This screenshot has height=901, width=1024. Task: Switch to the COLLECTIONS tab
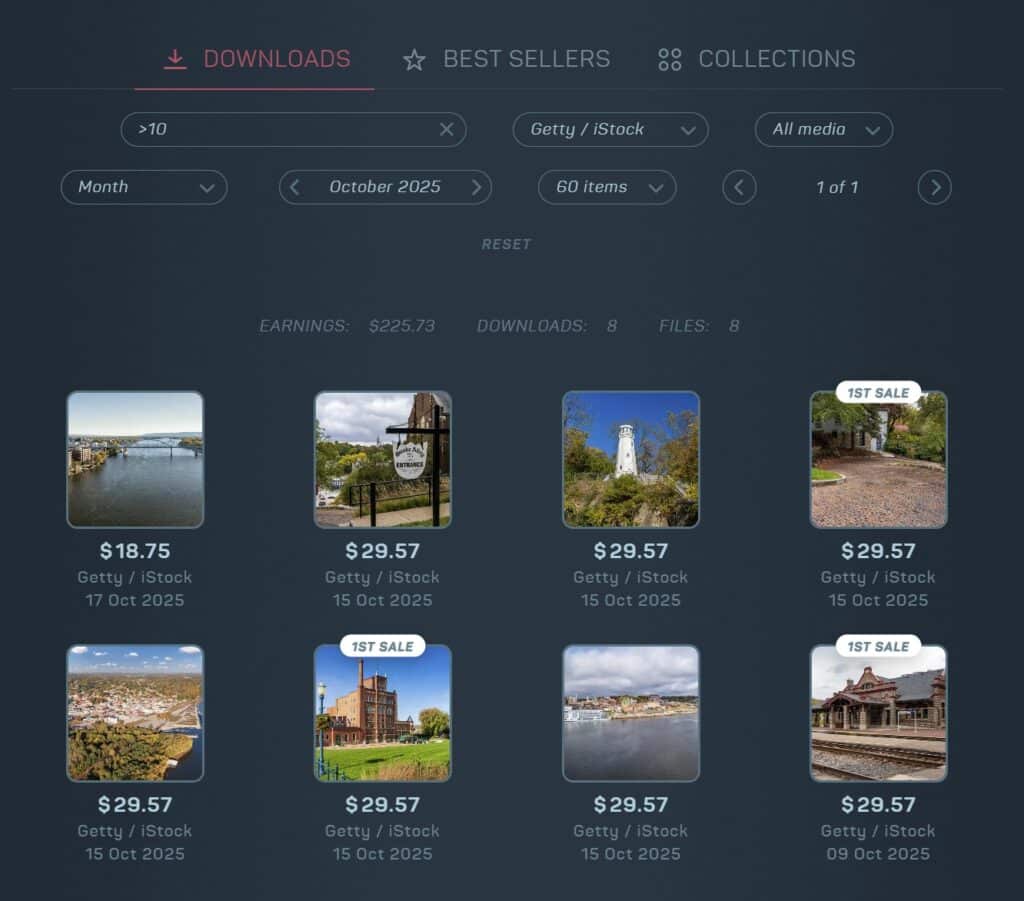pyautogui.click(x=777, y=59)
